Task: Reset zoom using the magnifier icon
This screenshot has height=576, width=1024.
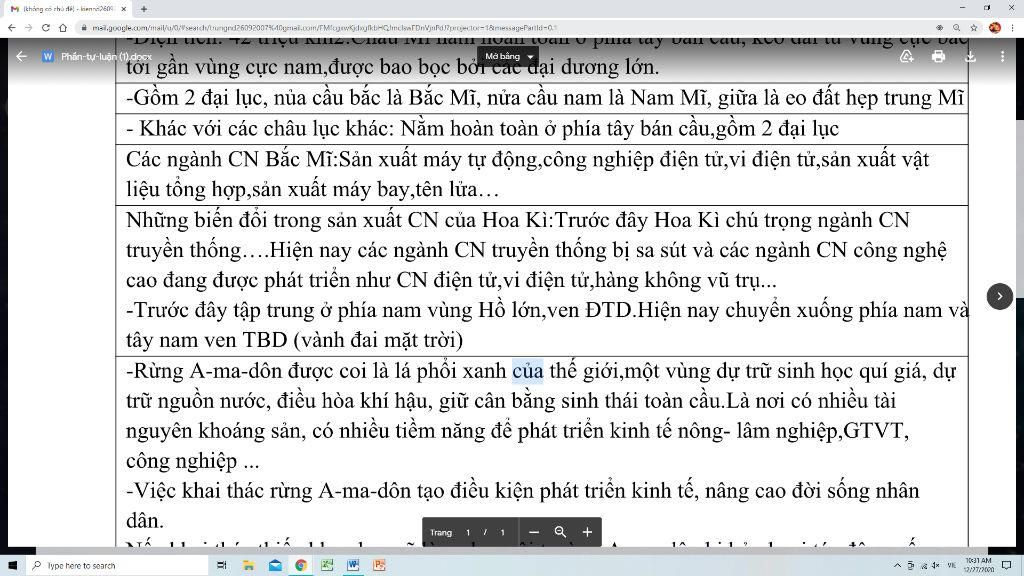Action: (x=560, y=532)
